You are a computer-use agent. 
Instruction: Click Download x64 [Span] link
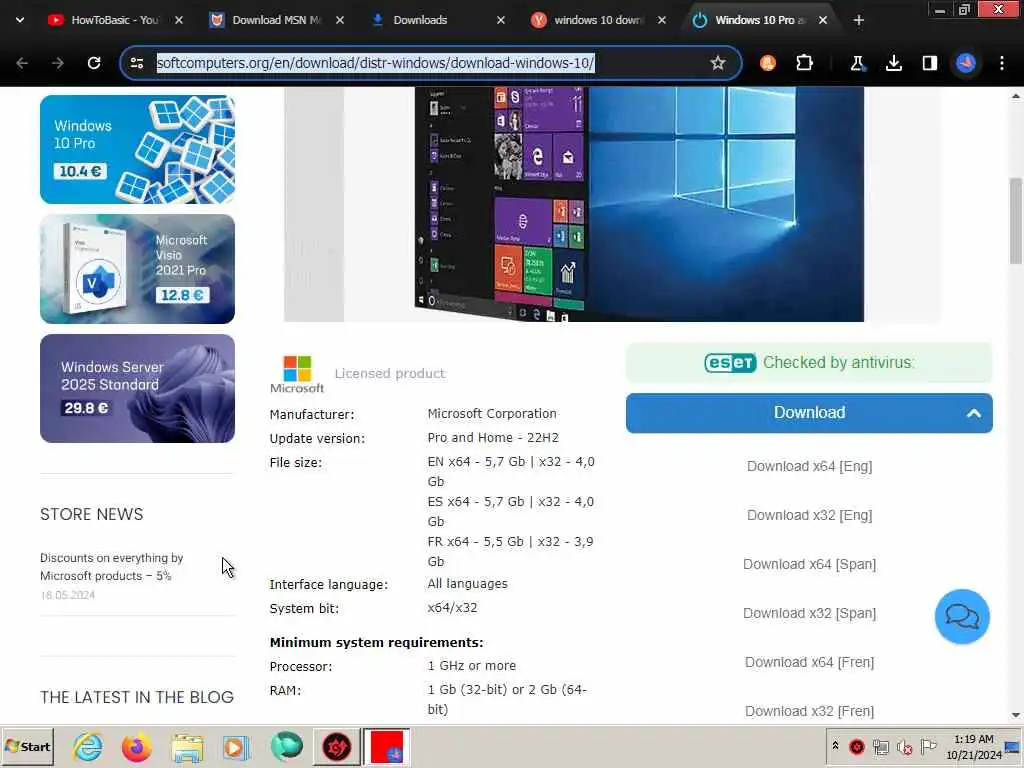(809, 564)
